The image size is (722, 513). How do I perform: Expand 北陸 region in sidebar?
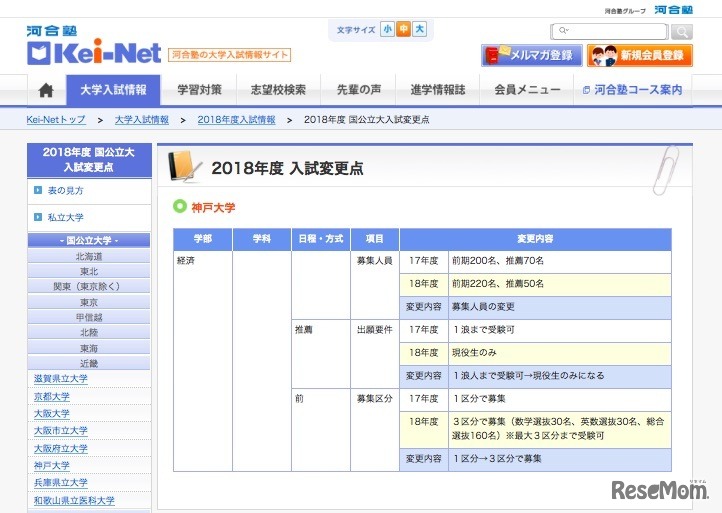point(89,332)
